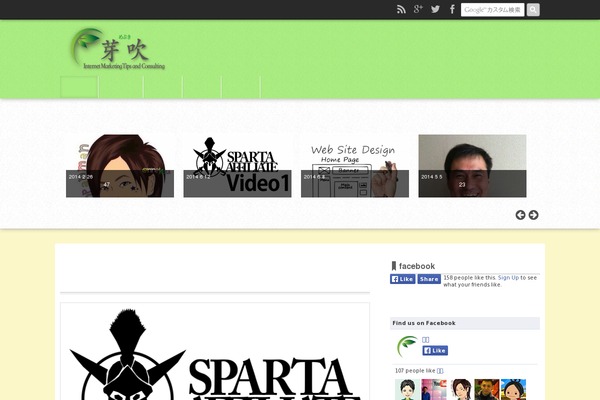Open the large Sparta Affiliate article image

point(215,351)
